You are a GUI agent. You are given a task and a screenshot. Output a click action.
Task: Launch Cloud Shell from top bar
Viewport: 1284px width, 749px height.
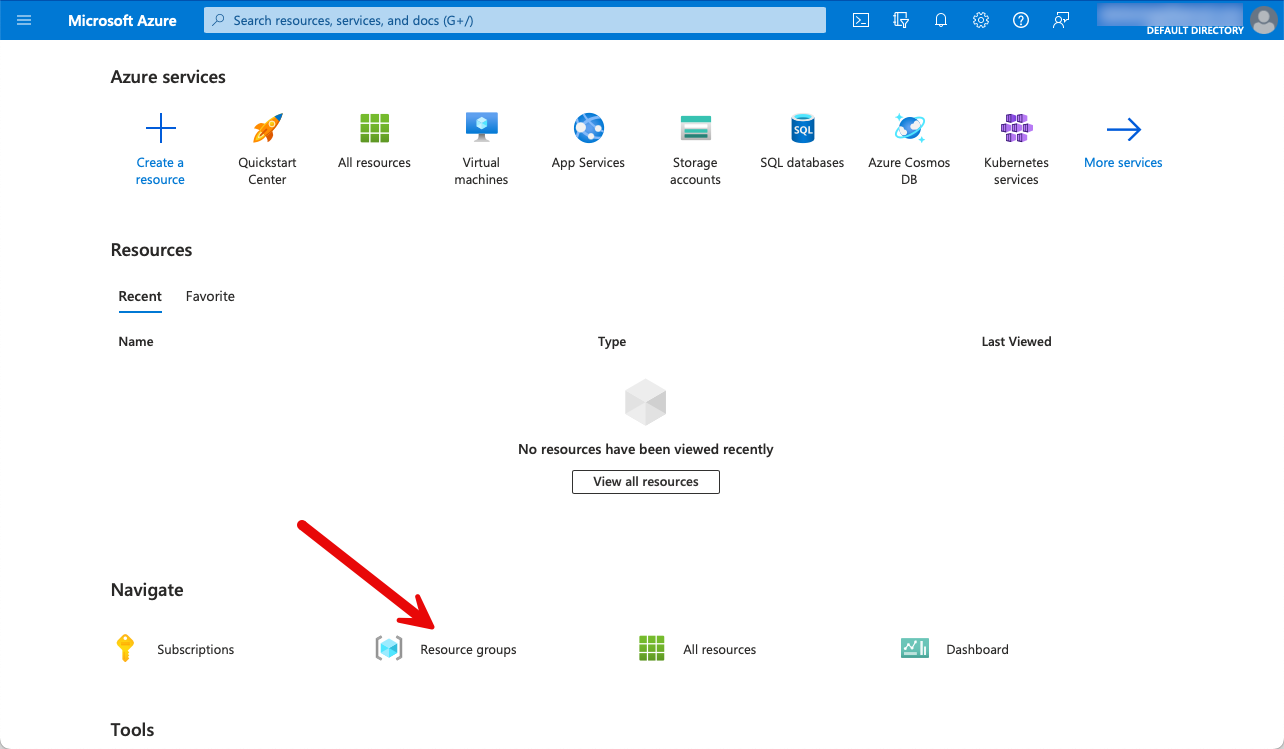[x=860, y=20]
